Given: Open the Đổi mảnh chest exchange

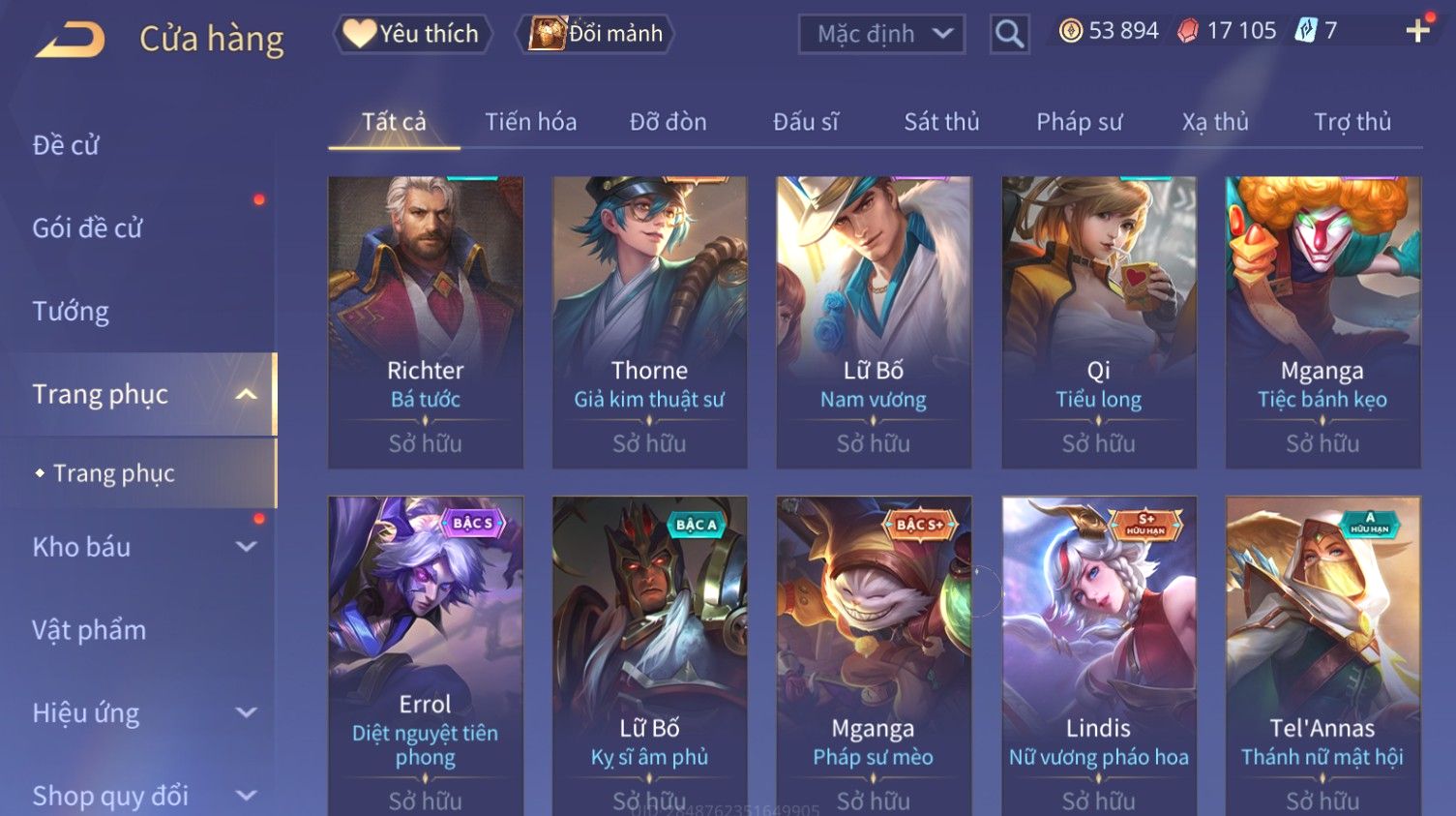Looking at the screenshot, I should pyautogui.click(x=595, y=34).
